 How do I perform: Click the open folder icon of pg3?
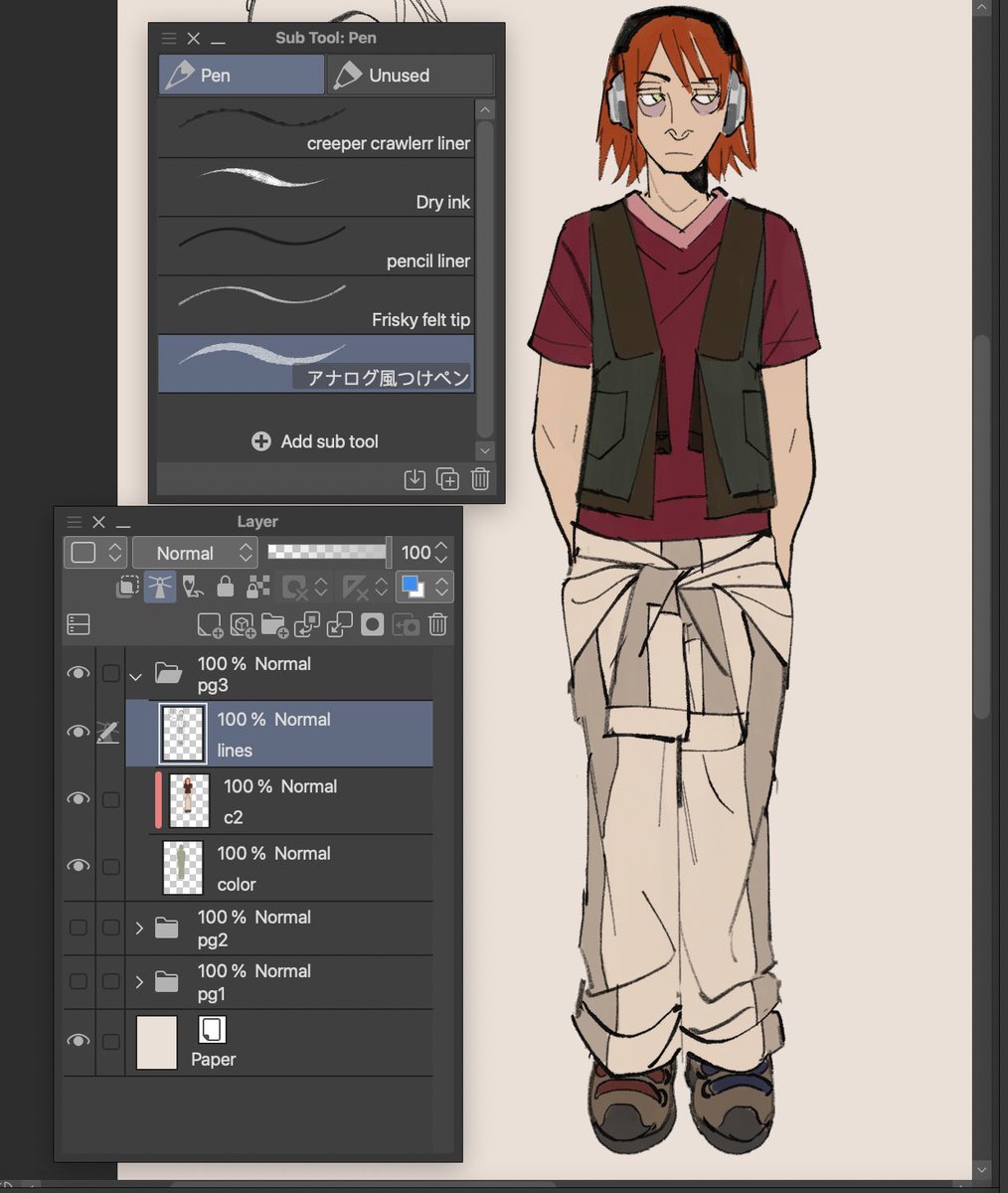(168, 674)
